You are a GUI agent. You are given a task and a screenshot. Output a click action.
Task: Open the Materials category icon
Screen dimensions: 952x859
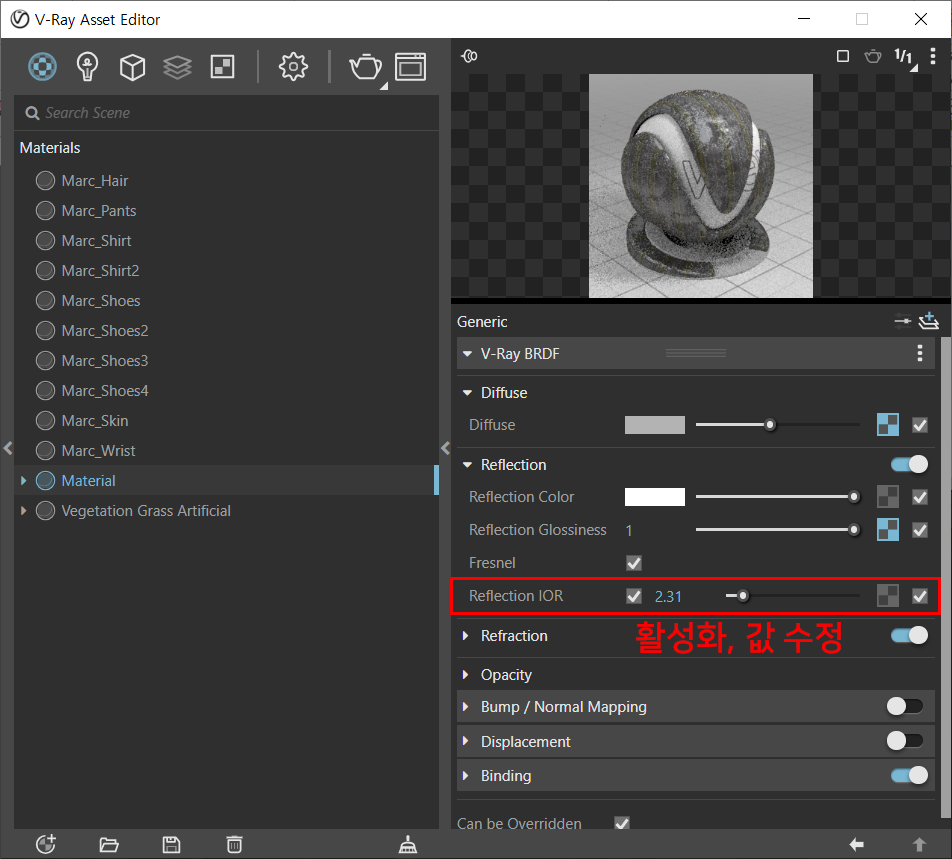click(x=42, y=67)
